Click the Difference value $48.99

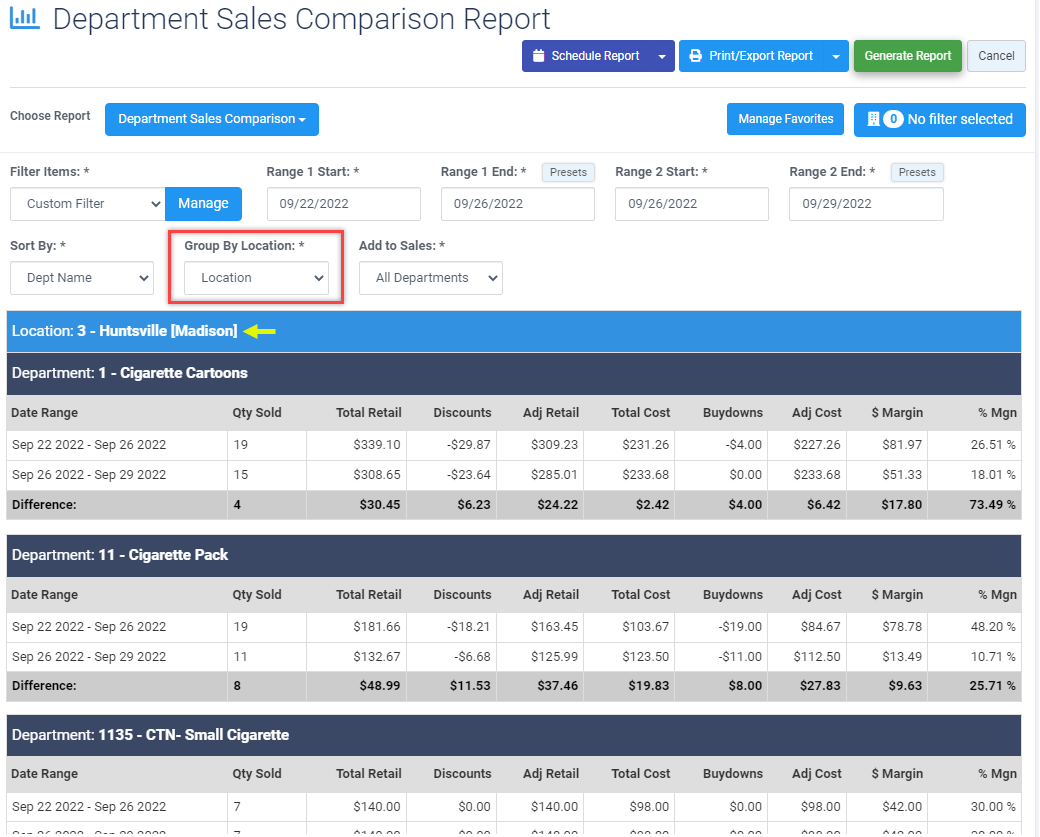tap(380, 686)
